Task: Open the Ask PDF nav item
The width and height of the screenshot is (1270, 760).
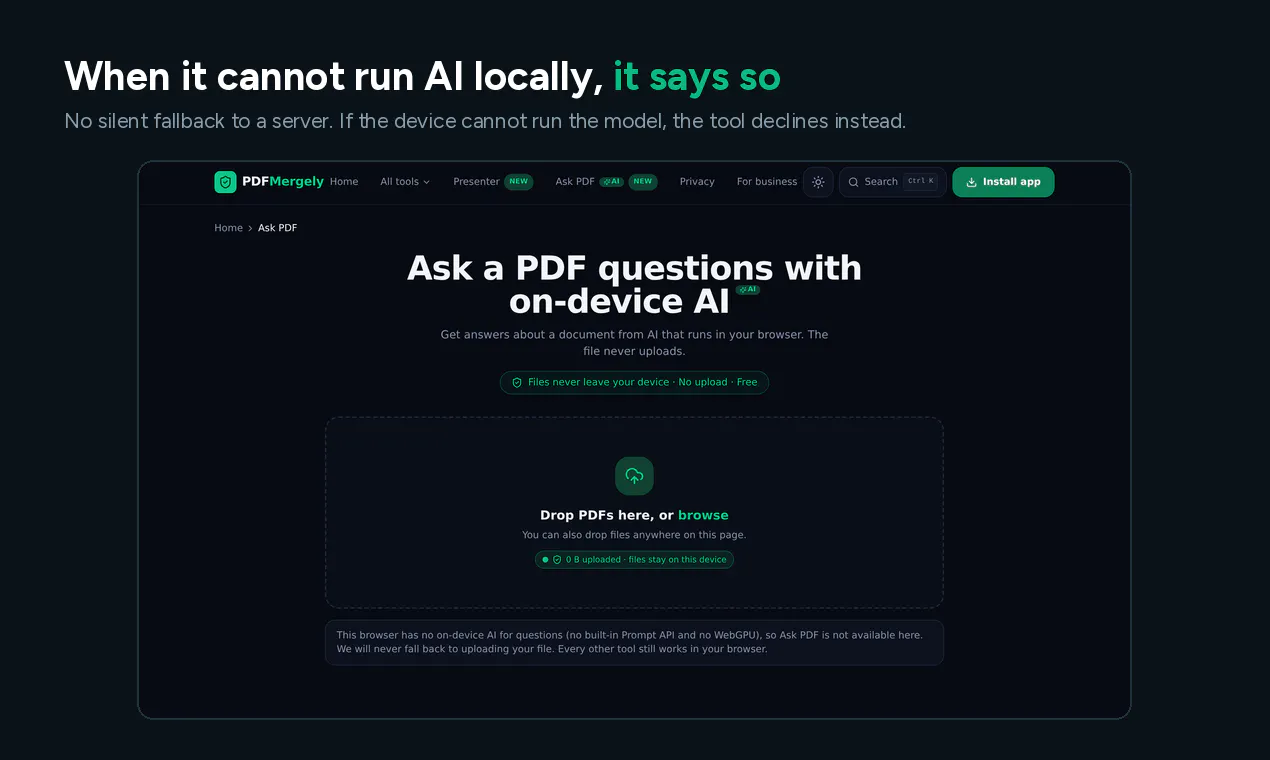Action: [575, 182]
